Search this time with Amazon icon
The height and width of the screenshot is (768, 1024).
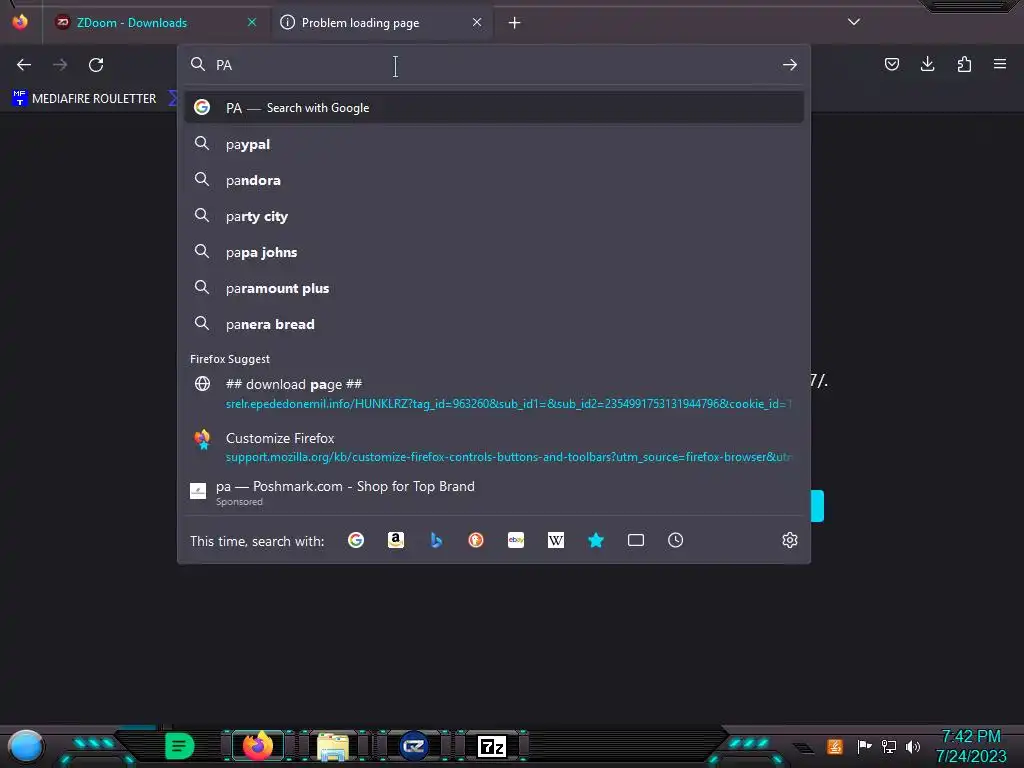[x=396, y=540]
